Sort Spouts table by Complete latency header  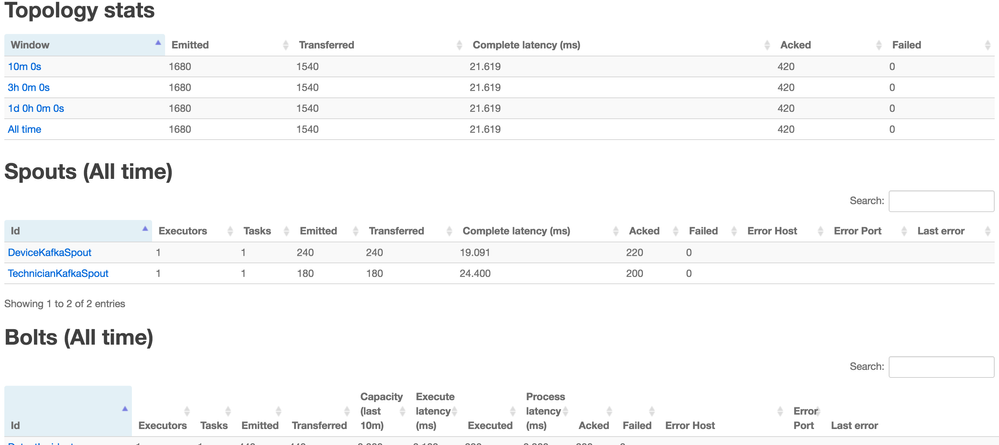[x=516, y=231]
